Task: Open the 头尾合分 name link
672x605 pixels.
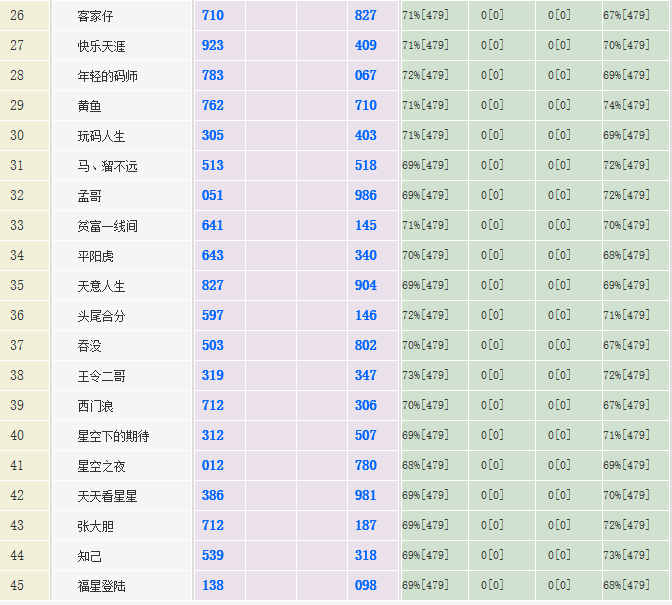Action: pyautogui.click(x=102, y=316)
